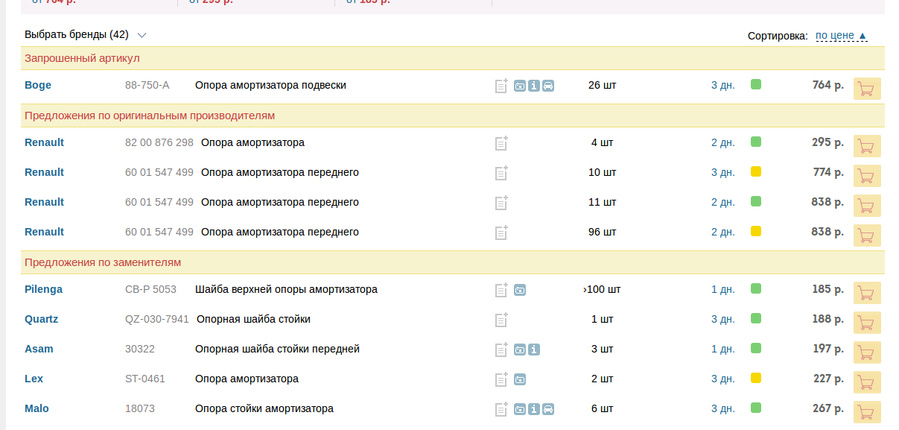Screen dimensions: 899x430
Task: Open the Asam brand link
Action: tap(39, 349)
